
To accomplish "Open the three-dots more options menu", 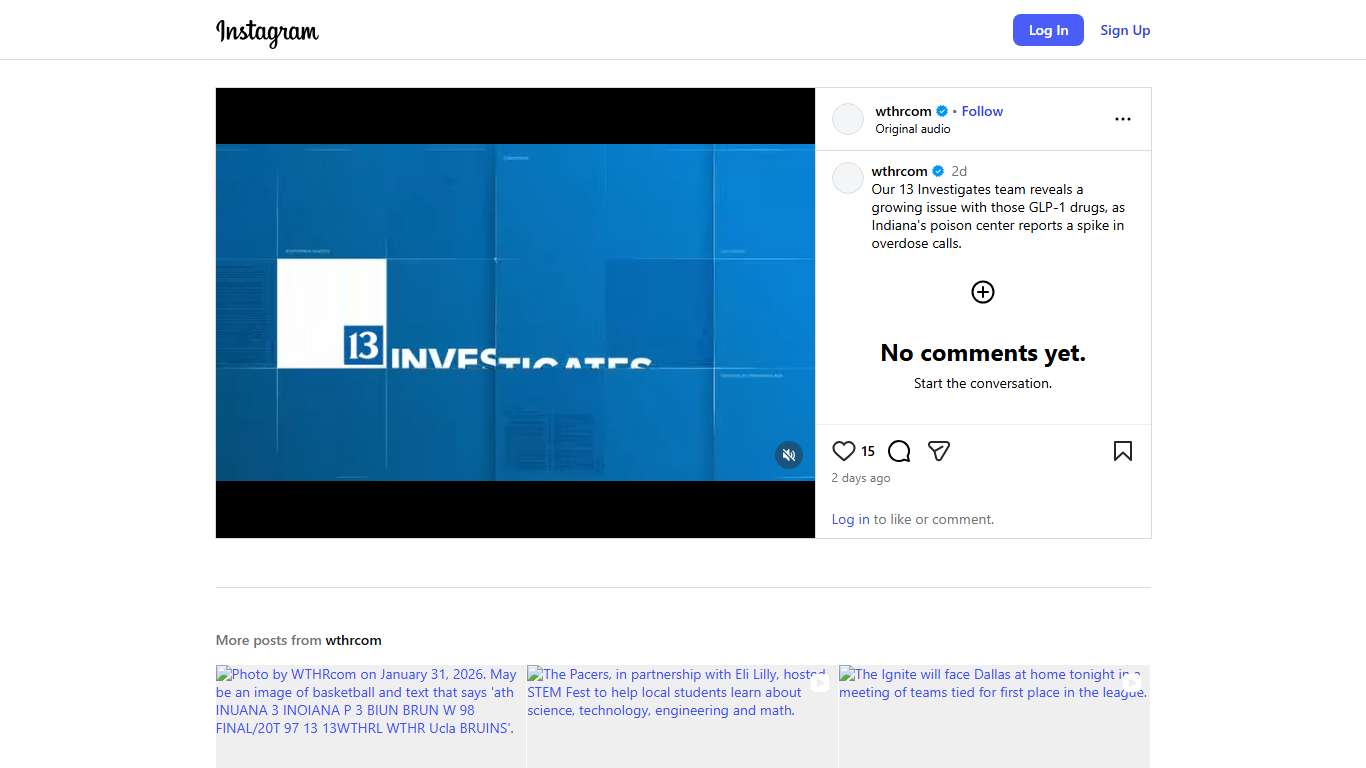I will click(1123, 119).
